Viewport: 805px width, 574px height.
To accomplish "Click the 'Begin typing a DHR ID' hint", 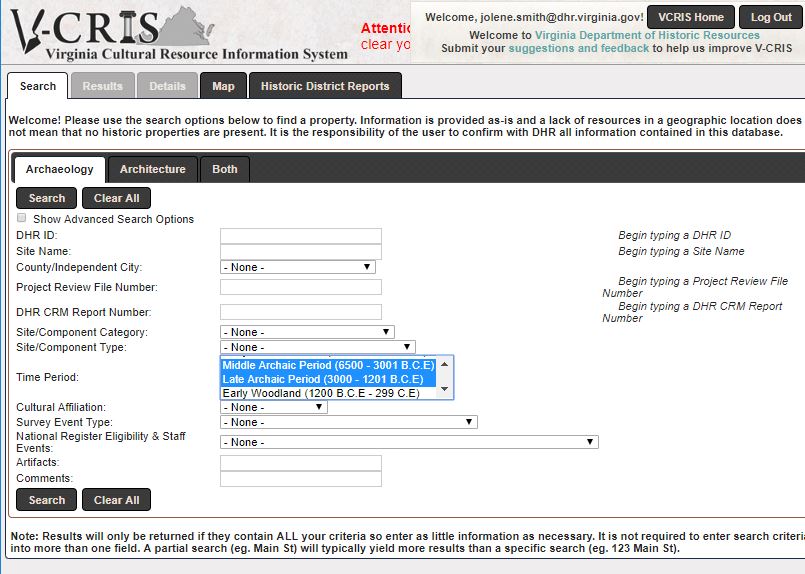I will click(674, 235).
